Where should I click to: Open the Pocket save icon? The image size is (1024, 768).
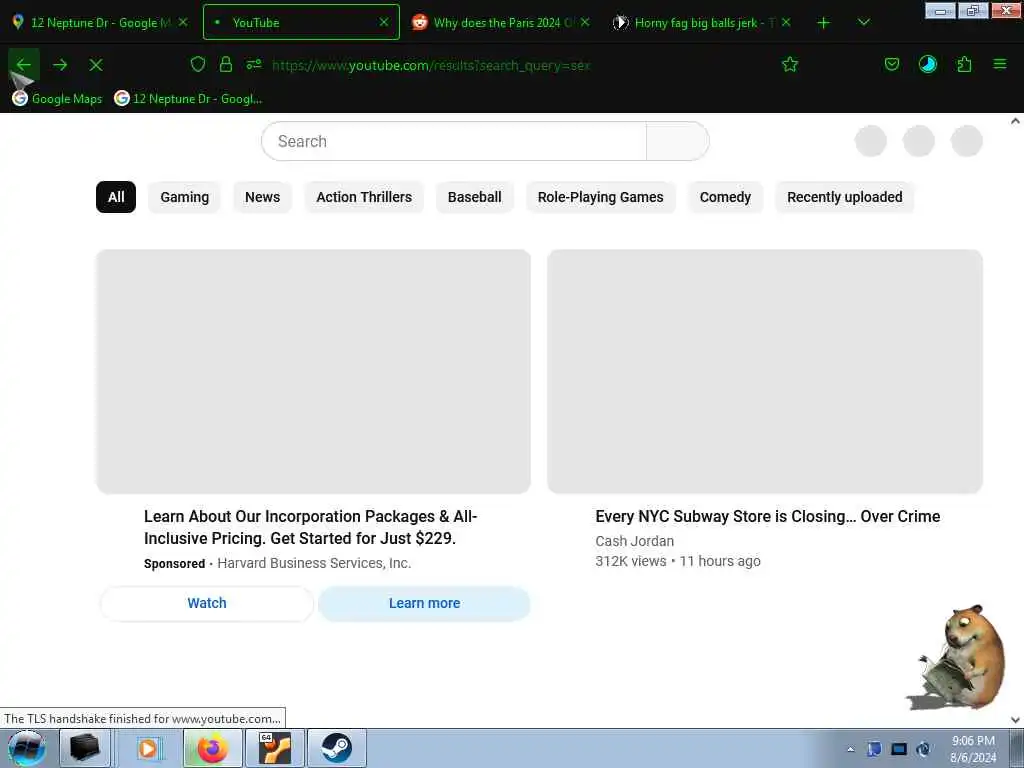click(892, 64)
